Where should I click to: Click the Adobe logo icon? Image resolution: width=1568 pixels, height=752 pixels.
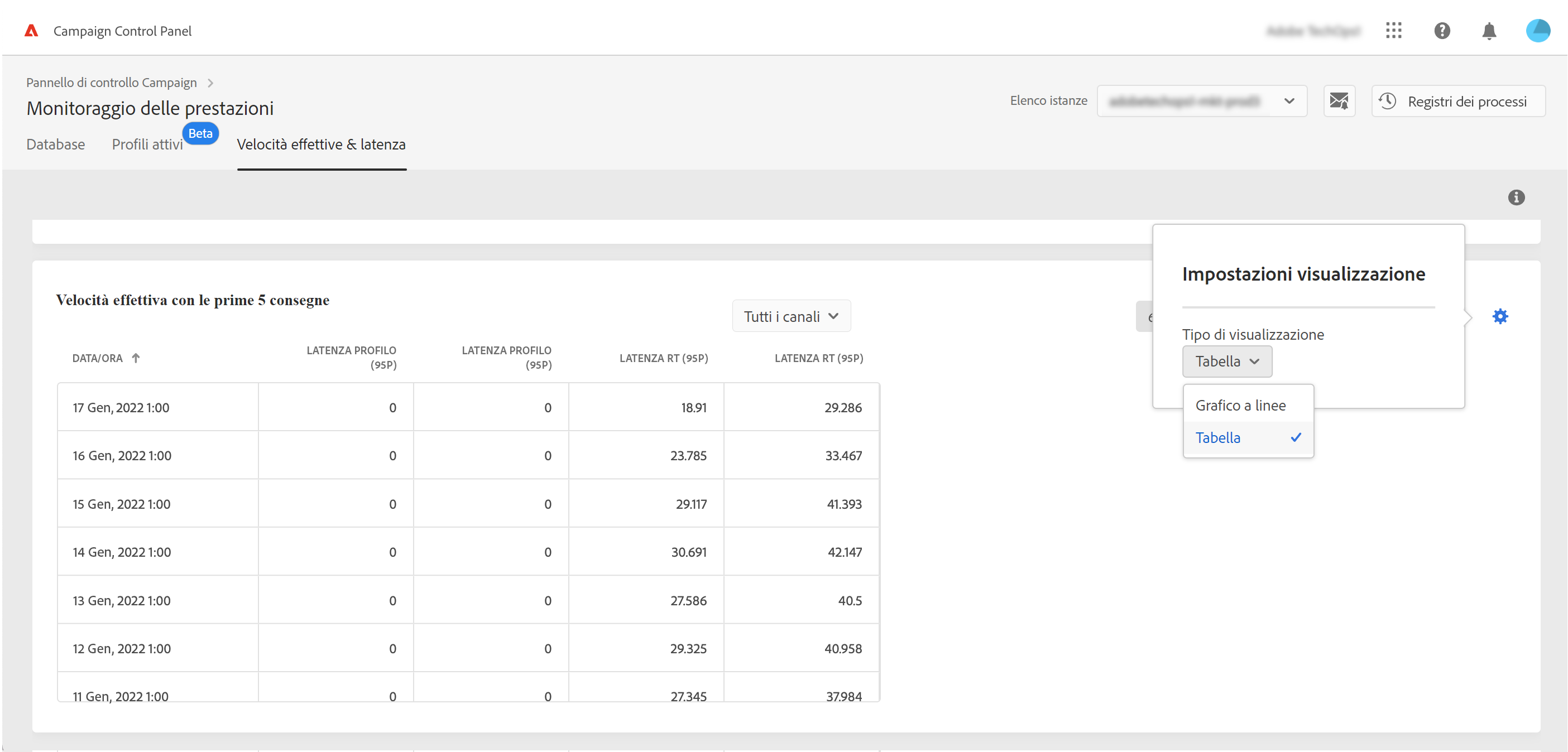pyautogui.click(x=31, y=31)
